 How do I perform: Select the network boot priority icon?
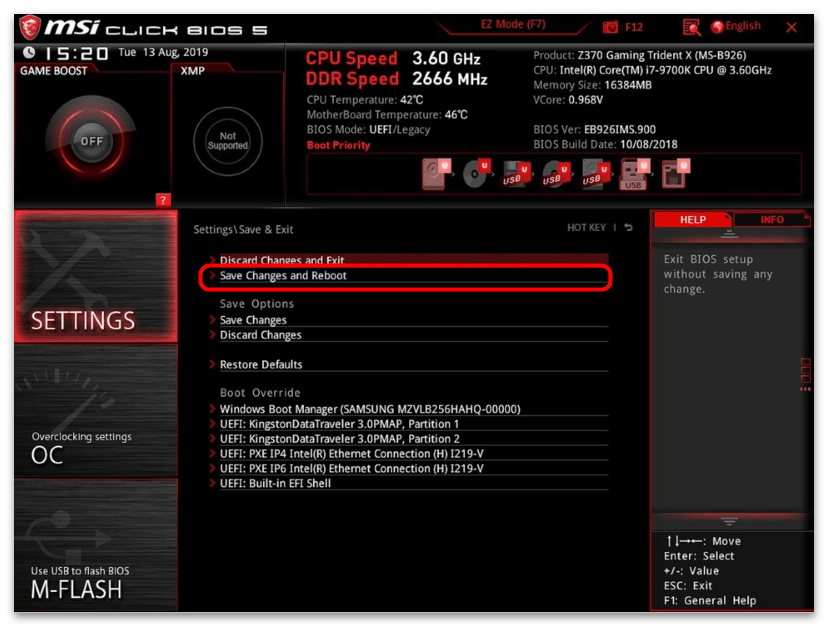675,173
